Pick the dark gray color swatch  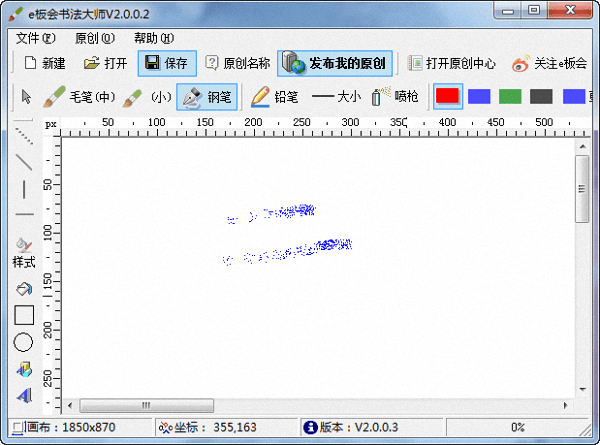541,96
